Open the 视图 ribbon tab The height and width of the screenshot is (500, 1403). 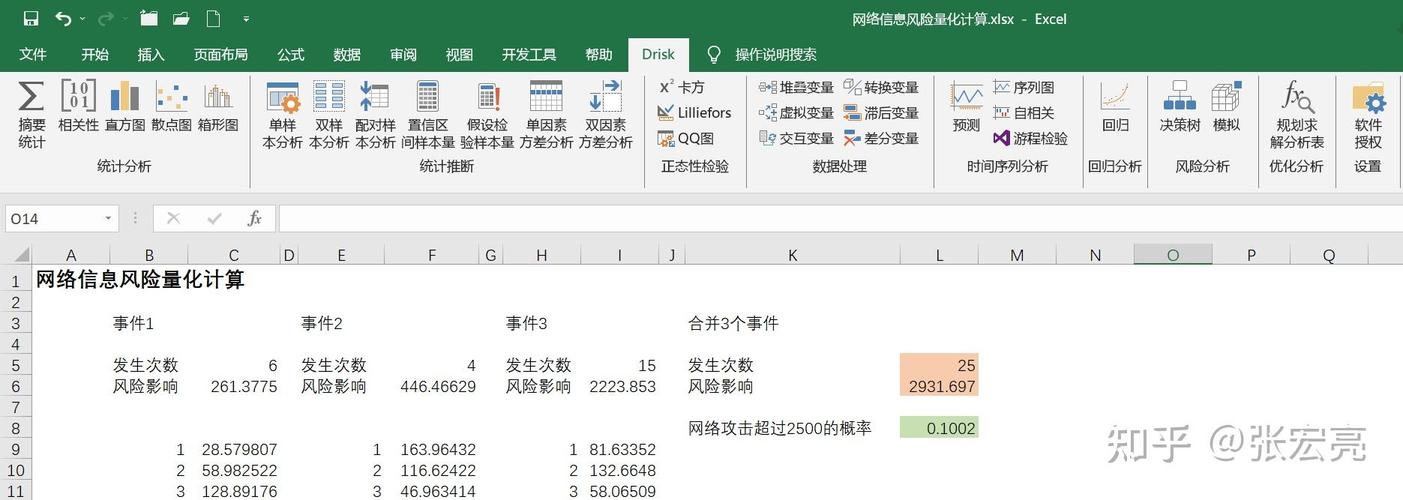pos(459,54)
